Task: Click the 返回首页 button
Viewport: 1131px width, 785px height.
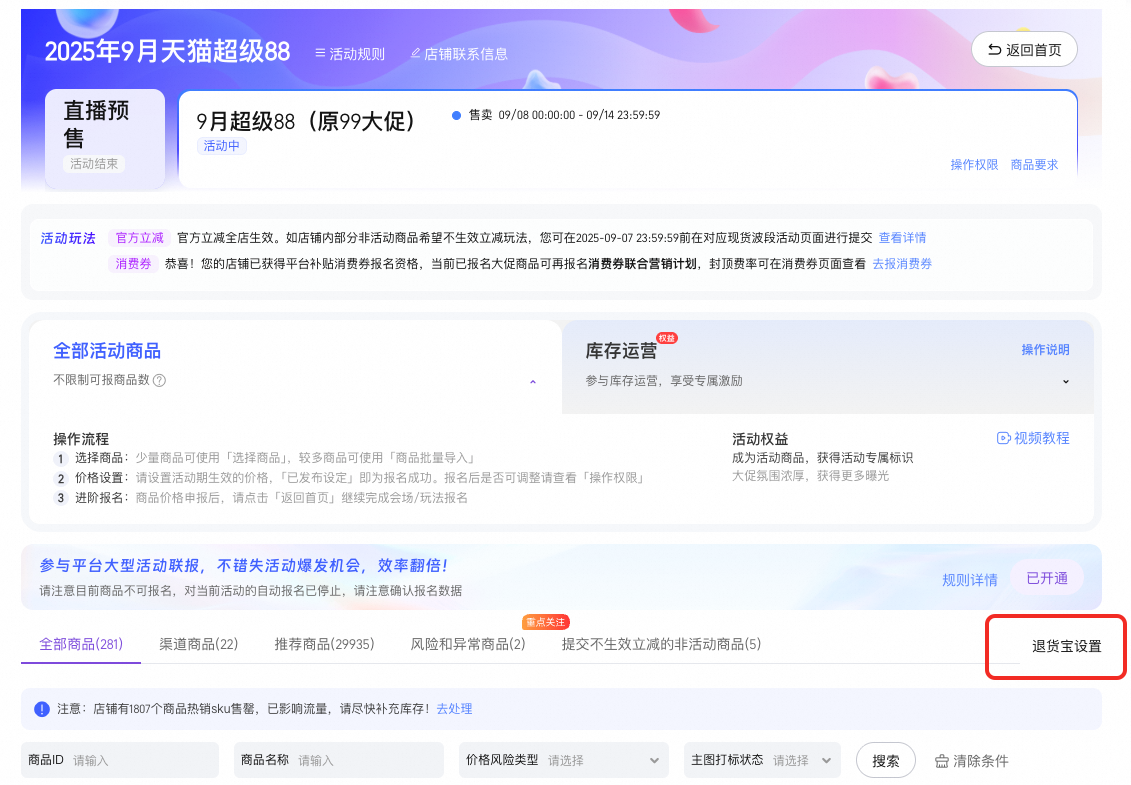Action: pos(1024,50)
